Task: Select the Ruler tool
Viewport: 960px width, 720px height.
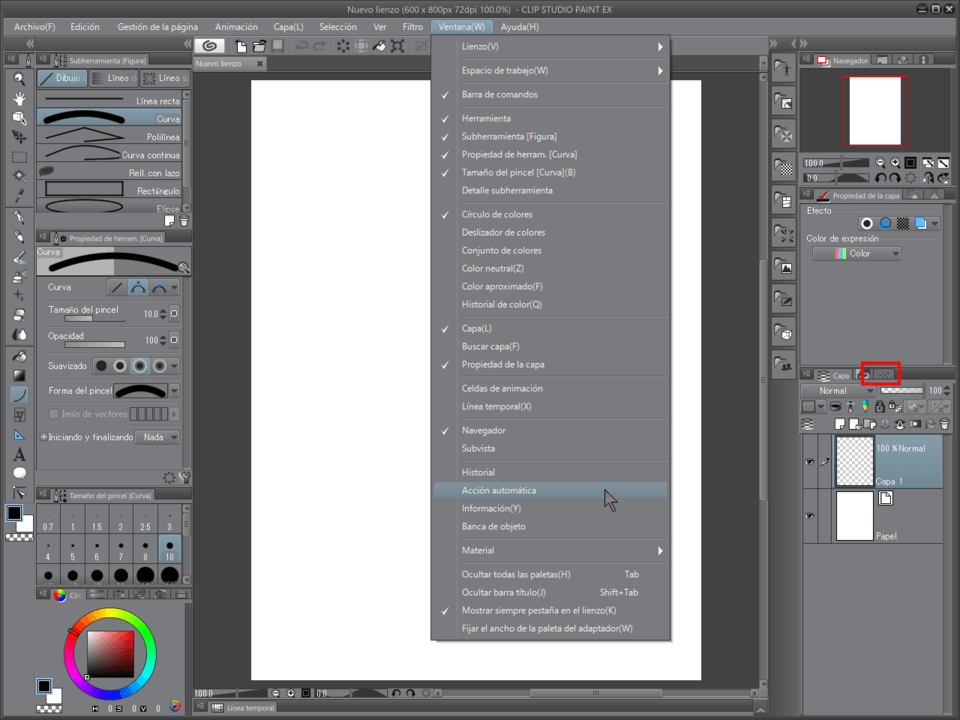Action: [x=20, y=435]
